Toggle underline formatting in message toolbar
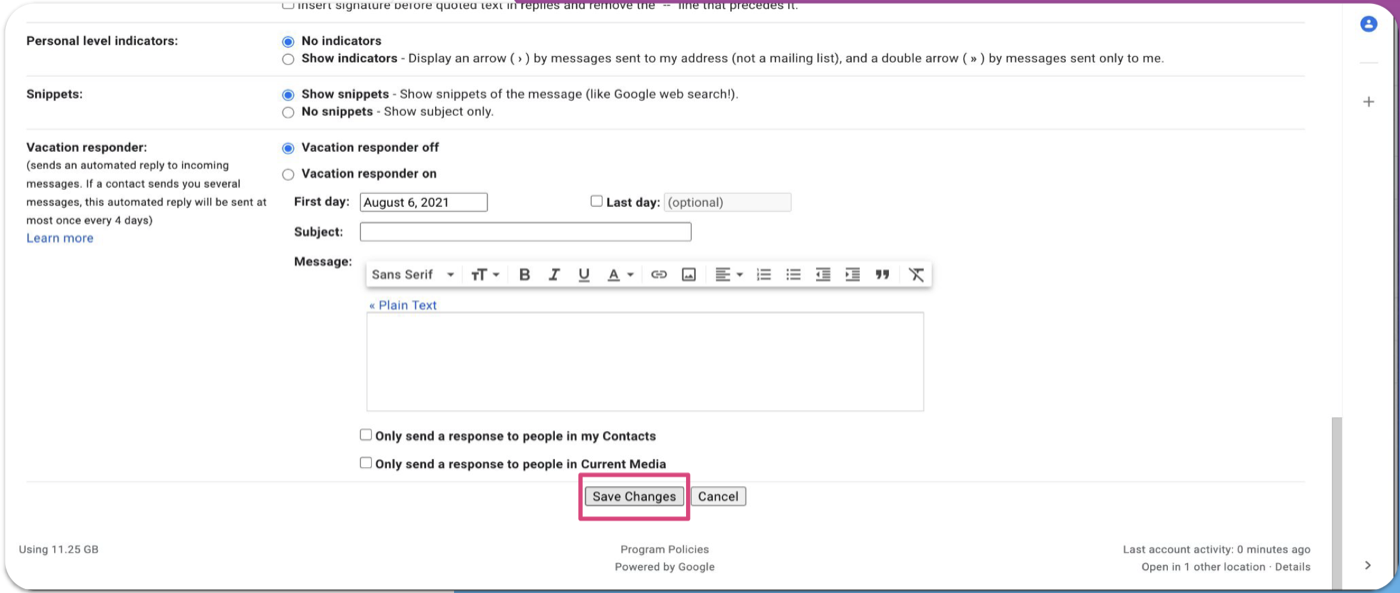The height and width of the screenshot is (593, 1400). coord(584,275)
